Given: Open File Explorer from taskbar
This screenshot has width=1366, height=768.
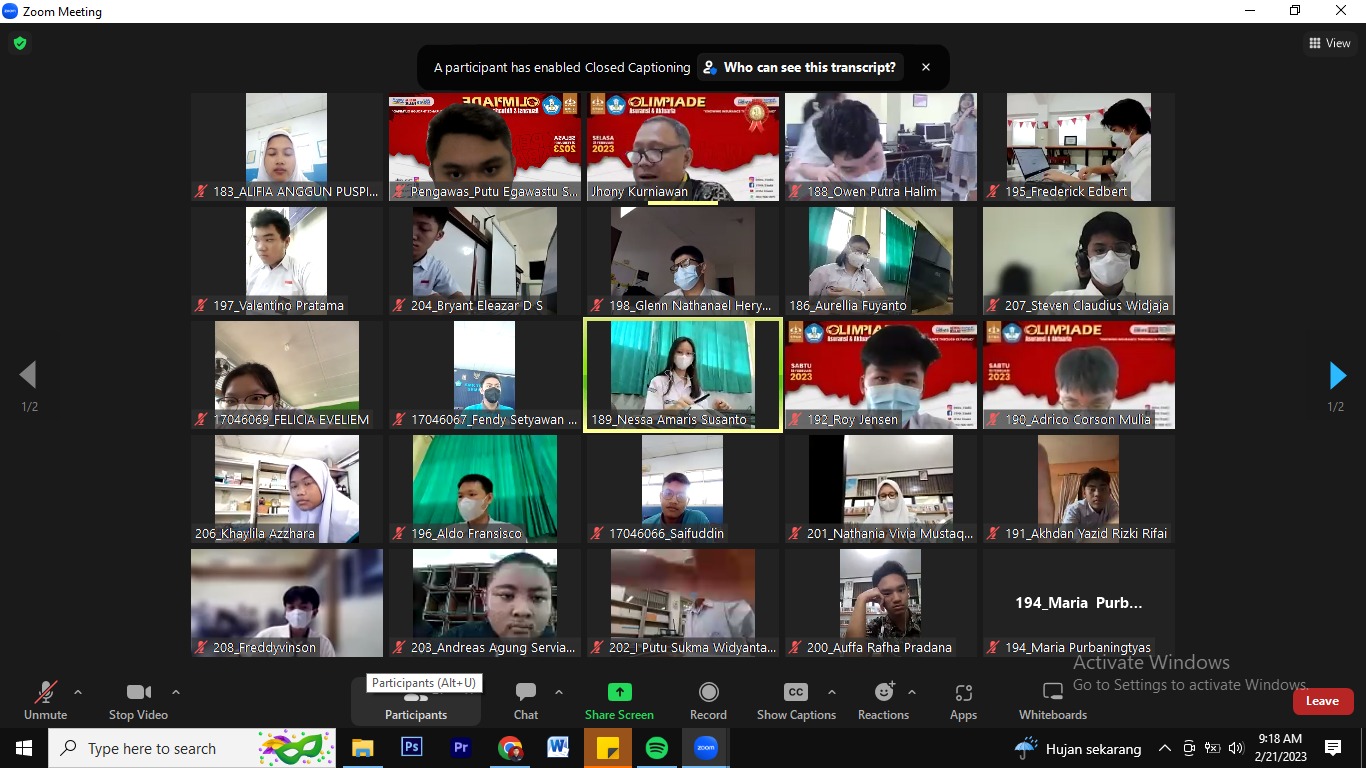Looking at the screenshot, I should 362,748.
